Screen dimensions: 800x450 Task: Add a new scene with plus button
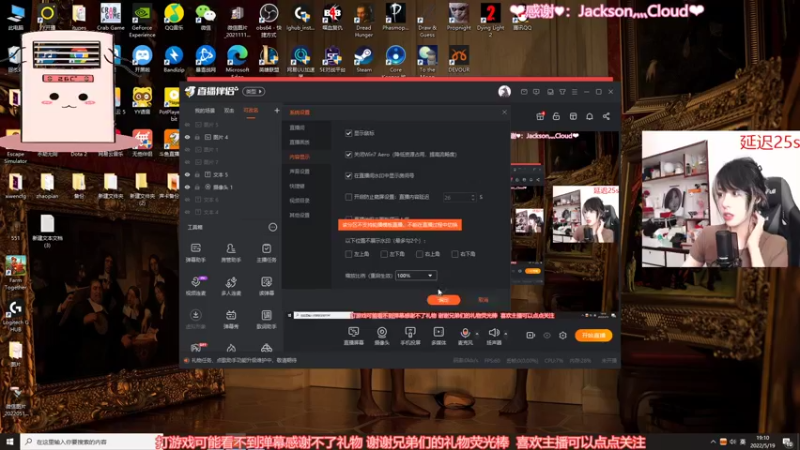(277, 110)
